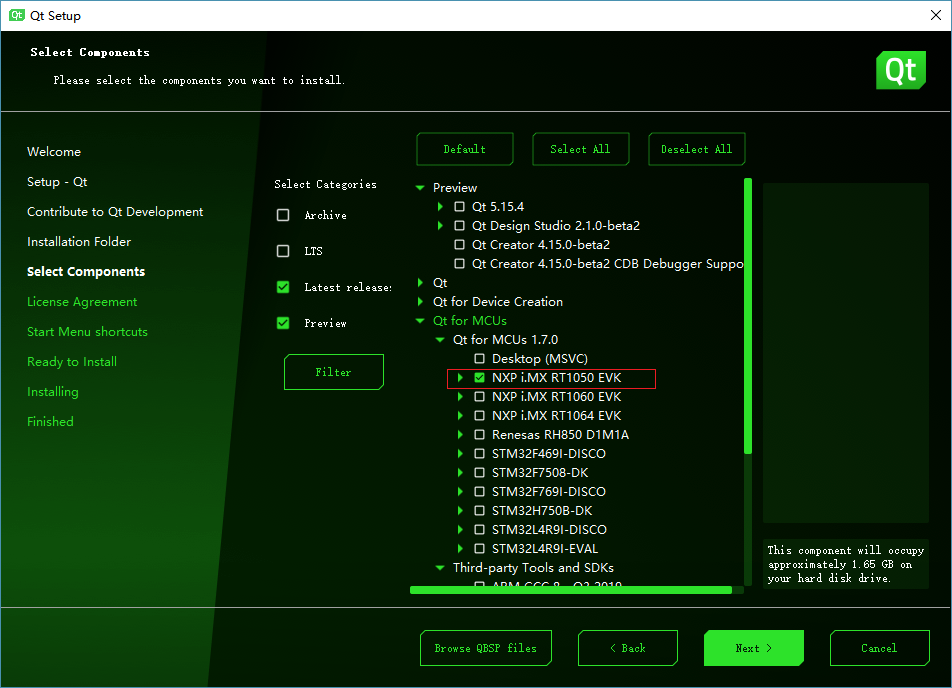The height and width of the screenshot is (688, 952).
Task: Collapse the Preview tree node
Action: [x=420, y=188]
